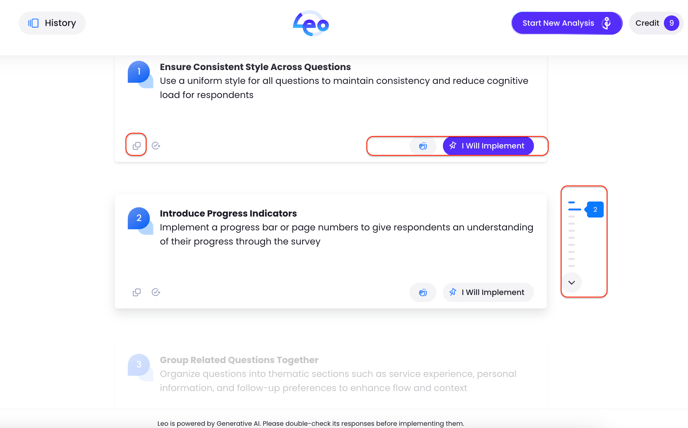
Task: Click the down chevron in suggestion navigator
Action: (x=571, y=282)
